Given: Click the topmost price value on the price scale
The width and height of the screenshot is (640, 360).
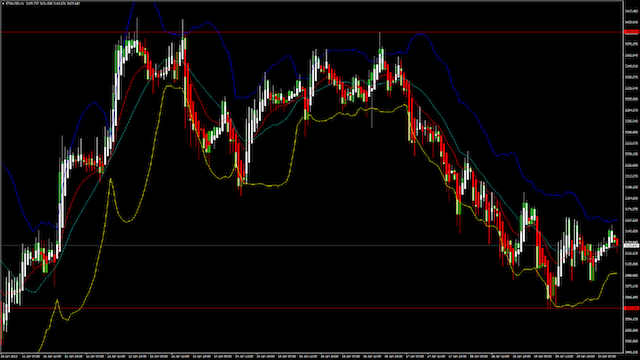Looking at the screenshot, I should tap(631, 11).
